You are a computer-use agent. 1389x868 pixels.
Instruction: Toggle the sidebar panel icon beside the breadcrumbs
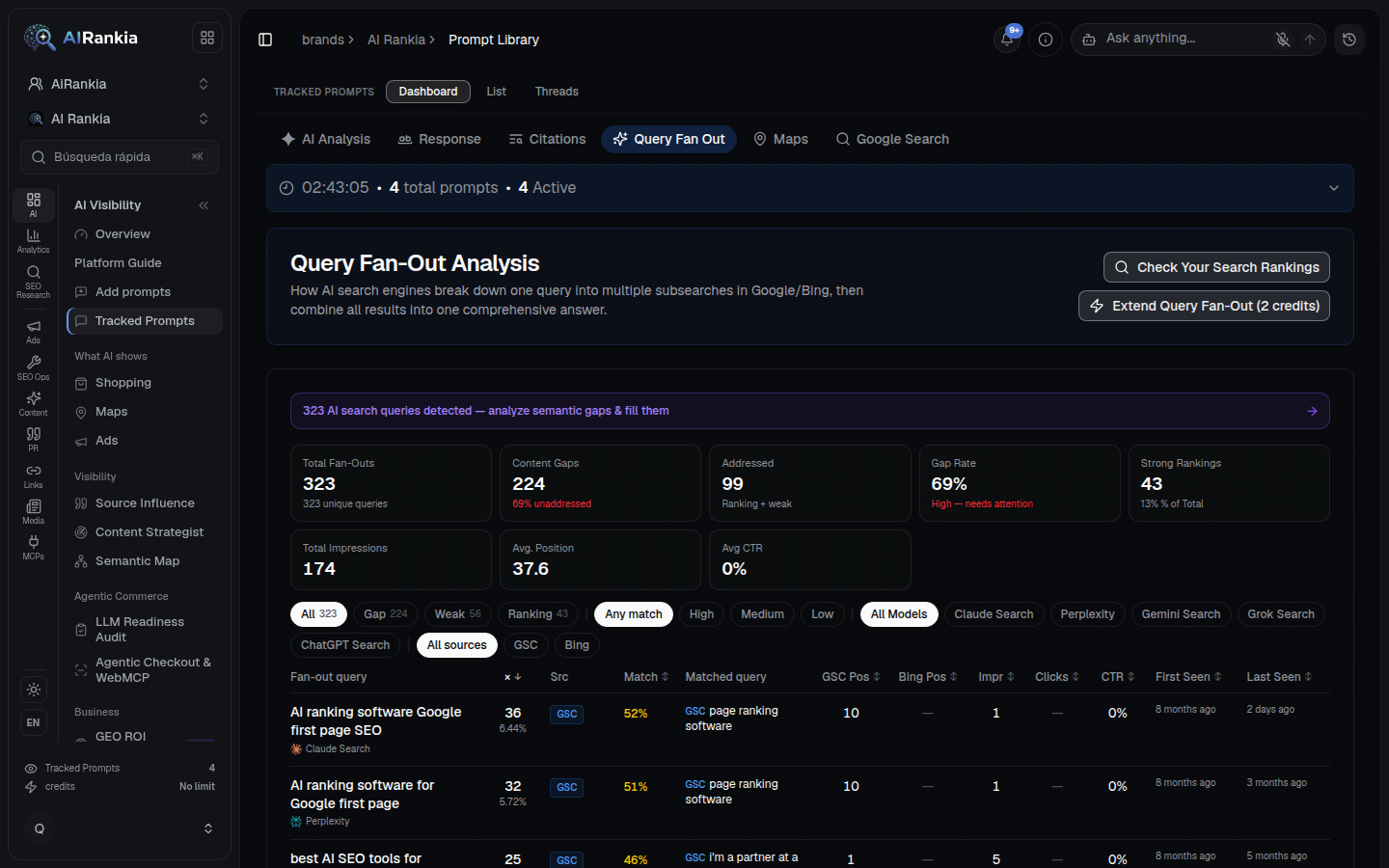coord(265,40)
